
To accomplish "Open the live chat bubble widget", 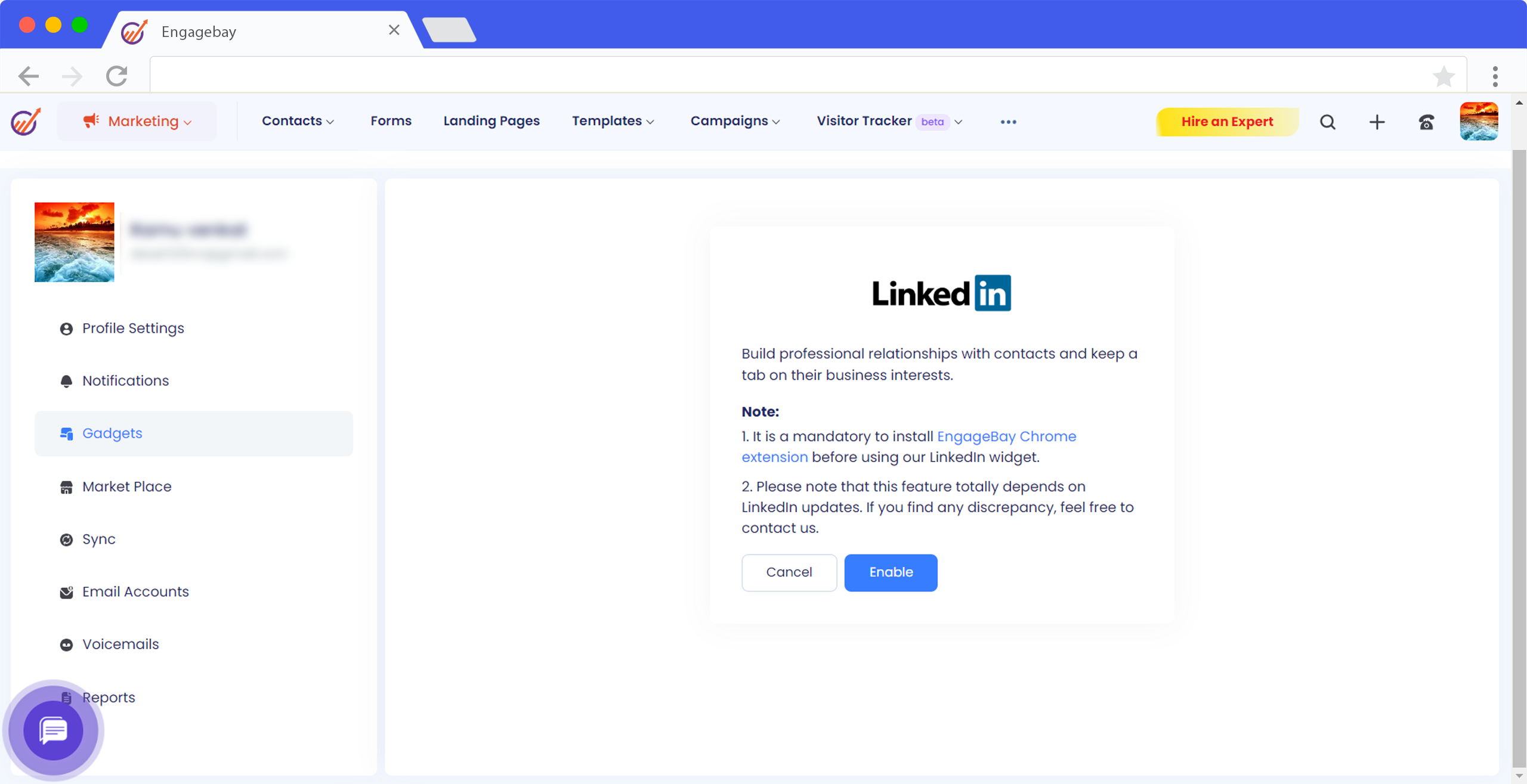I will 54,730.
